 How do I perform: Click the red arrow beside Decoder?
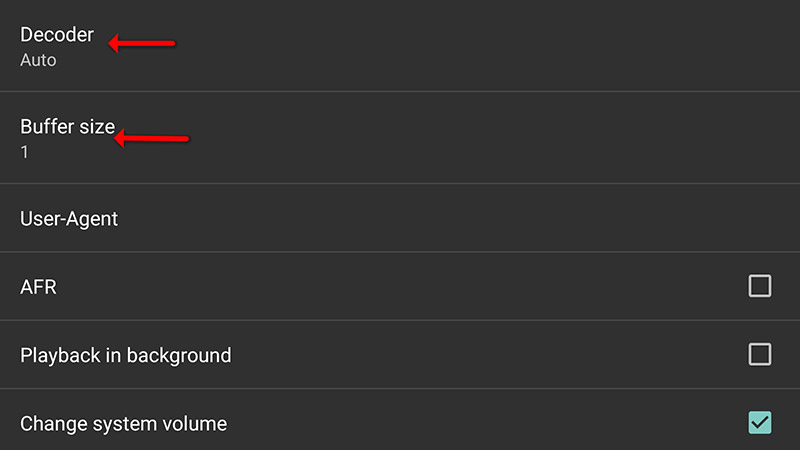142,44
